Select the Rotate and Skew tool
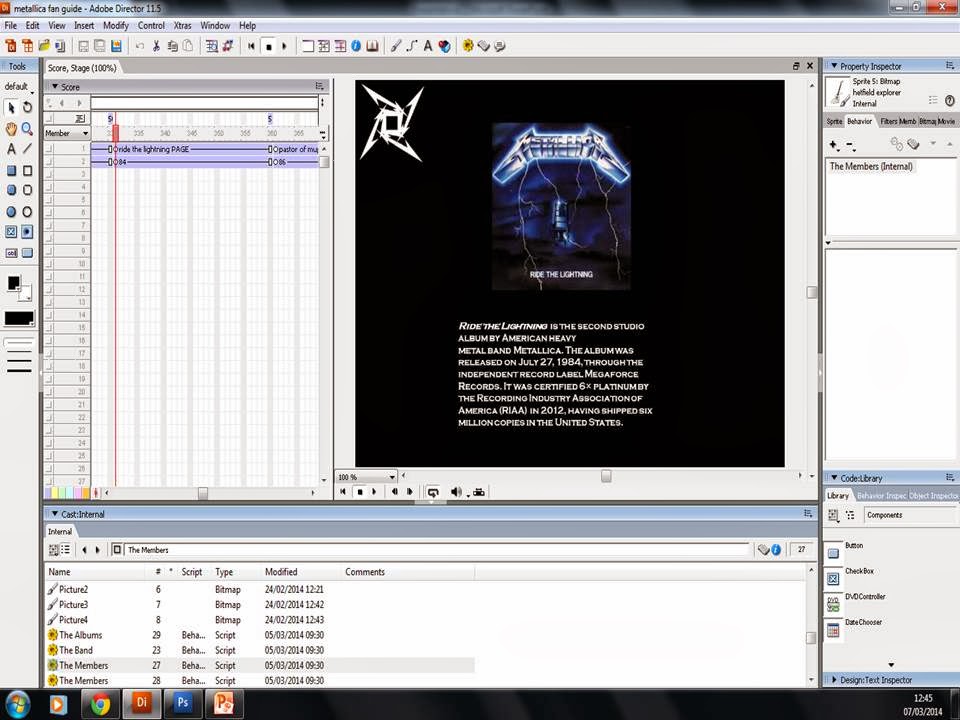The width and height of the screenshot is (960, 720). click(28, 107)
